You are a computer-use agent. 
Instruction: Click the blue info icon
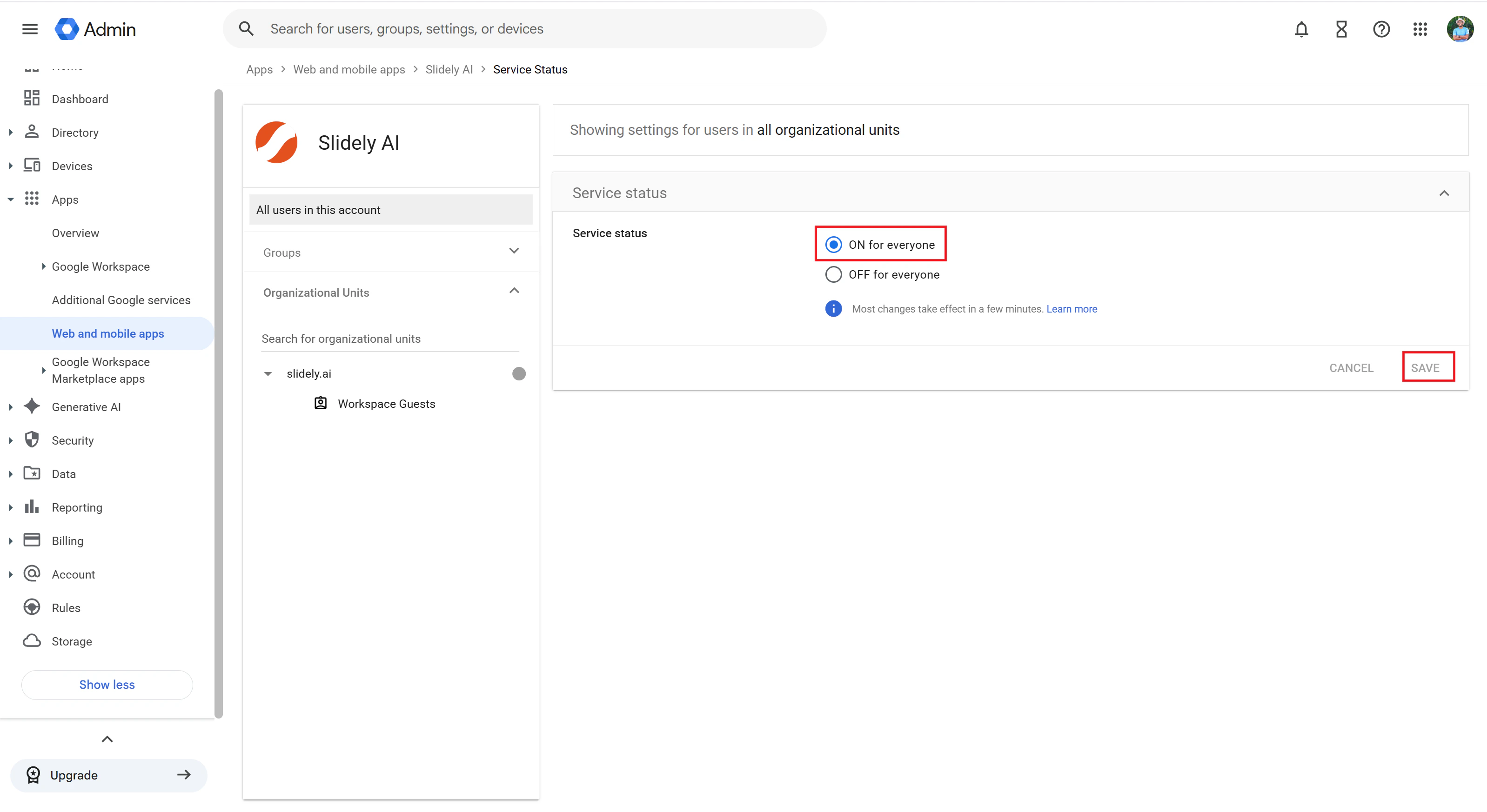tap(833, 309)
